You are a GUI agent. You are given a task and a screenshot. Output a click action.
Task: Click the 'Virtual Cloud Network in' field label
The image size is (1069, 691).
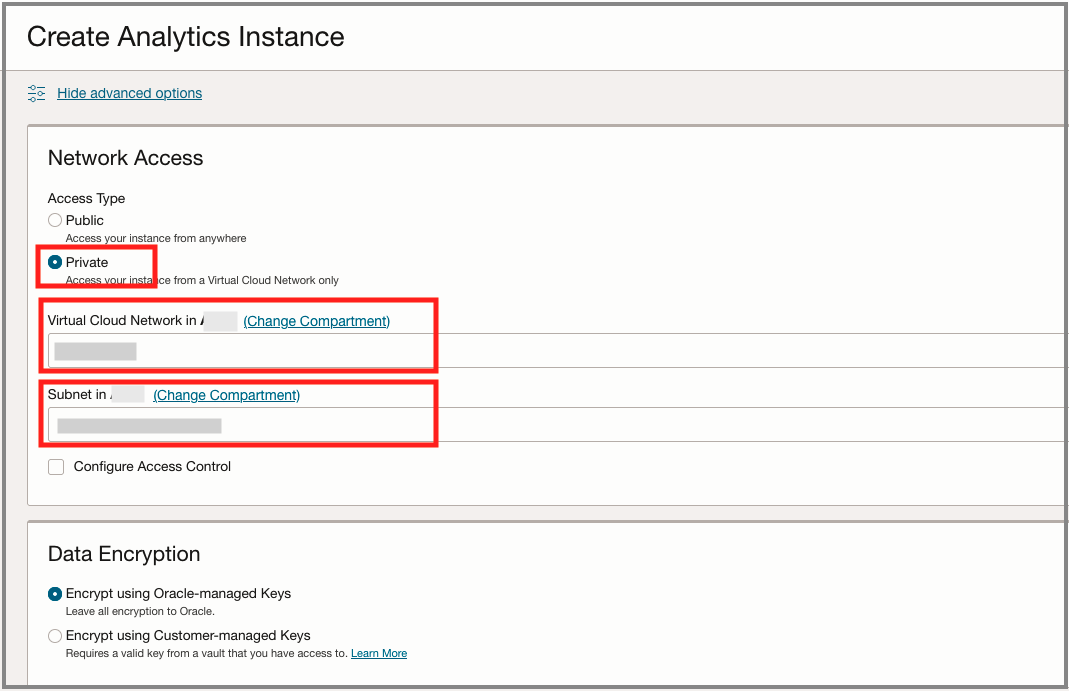122,321
